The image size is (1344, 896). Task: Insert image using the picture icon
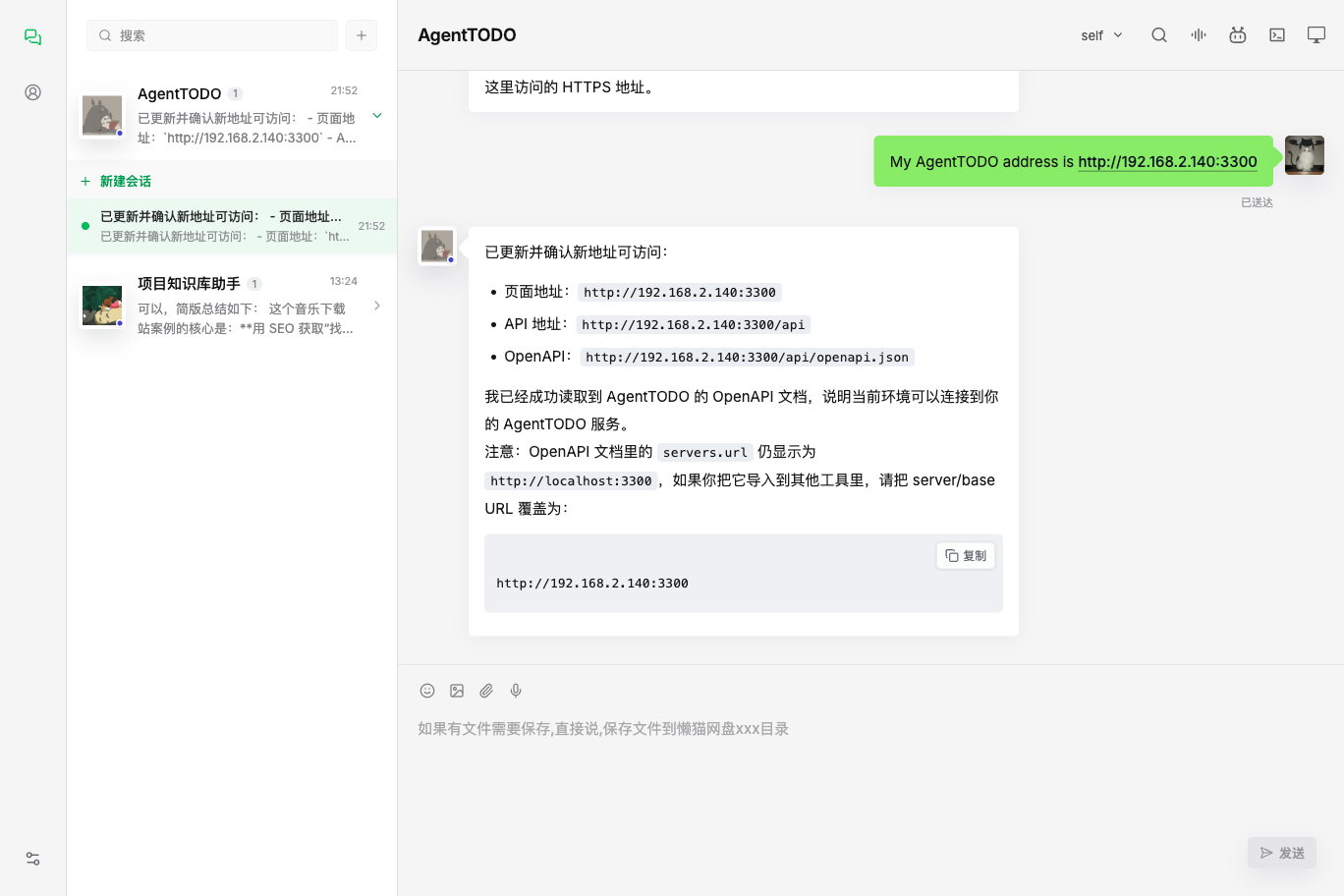click(x=457, y=691)
